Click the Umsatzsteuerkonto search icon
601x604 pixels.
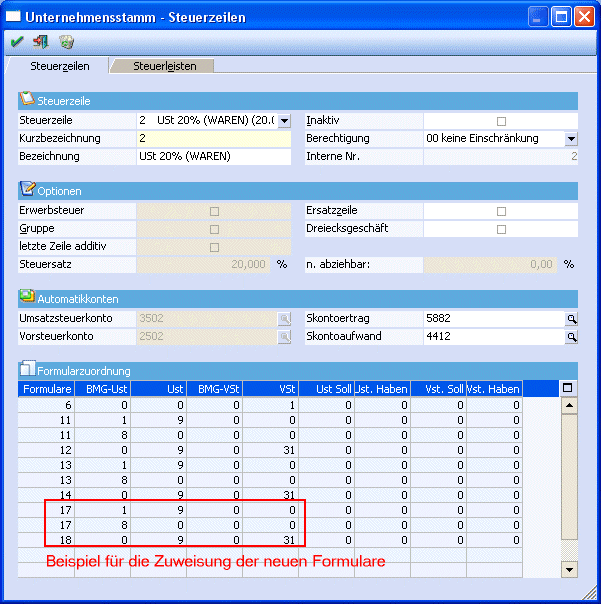(284, 318)
